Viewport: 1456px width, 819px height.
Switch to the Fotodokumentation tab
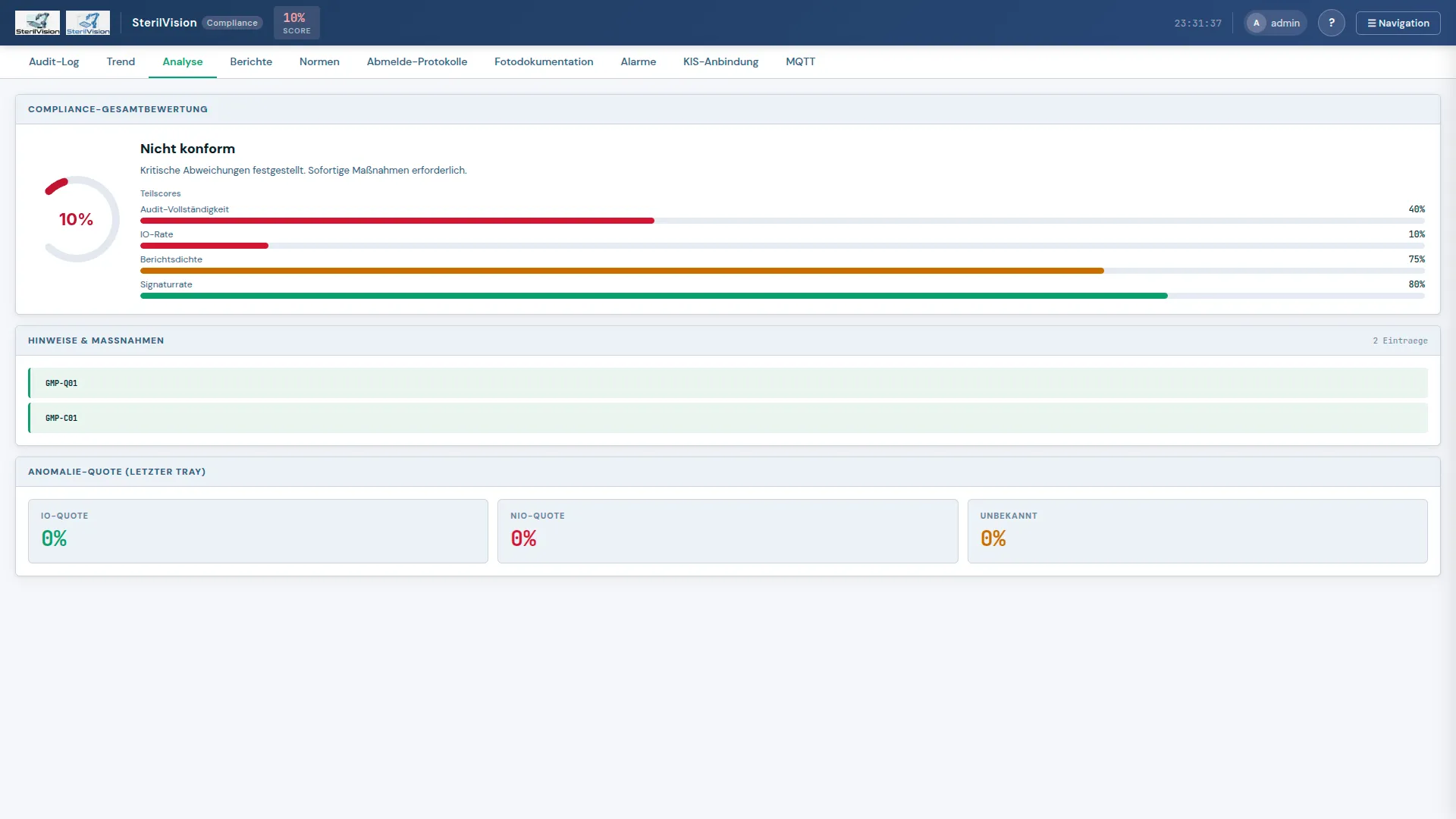click(x=544, y=61)
